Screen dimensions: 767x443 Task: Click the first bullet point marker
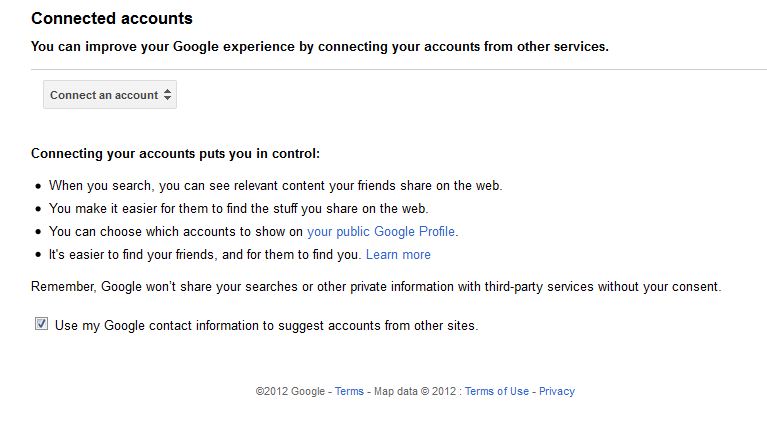tap(38, 186)
